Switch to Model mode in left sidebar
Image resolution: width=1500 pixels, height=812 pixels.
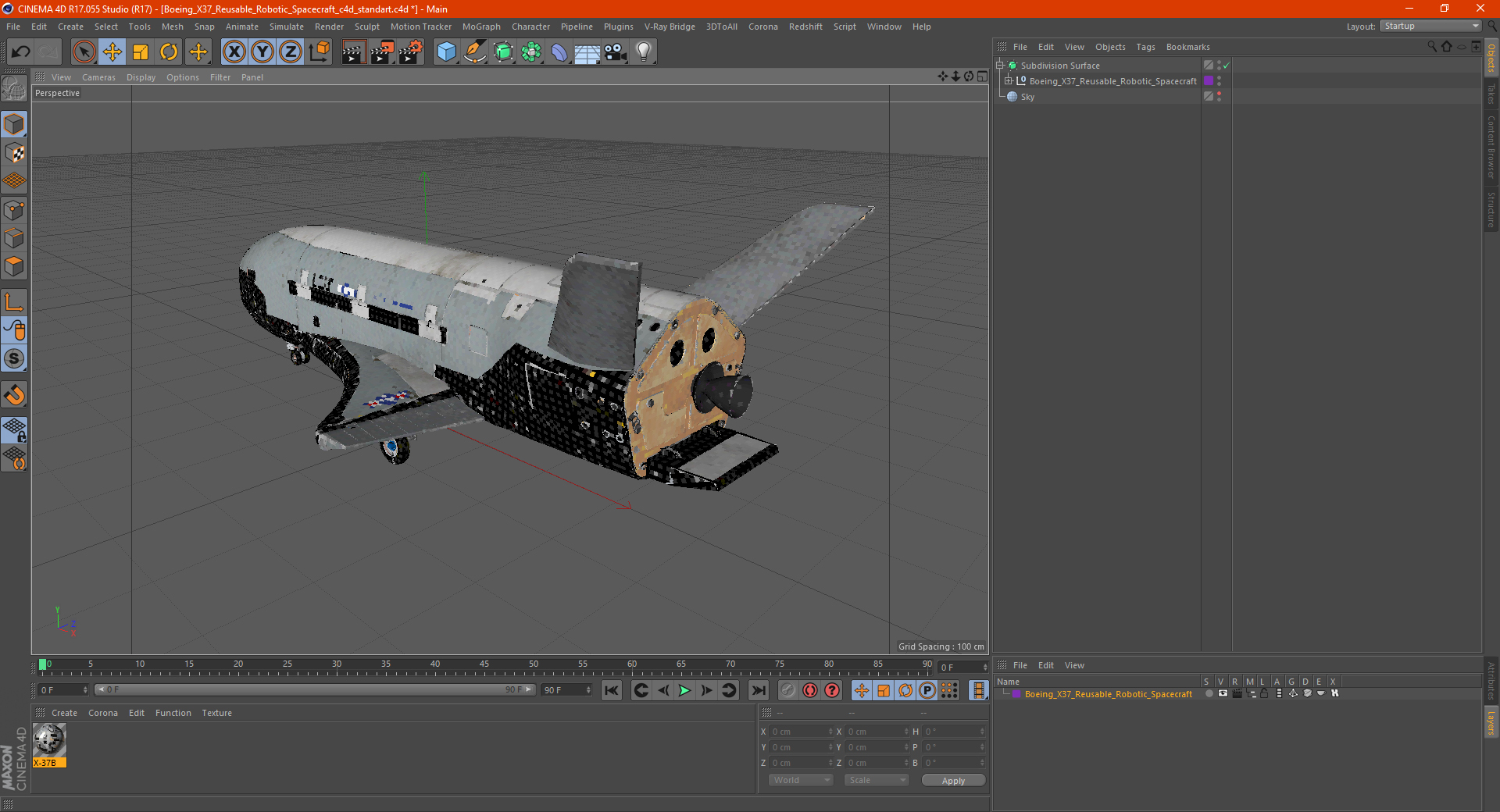tap(14, 125)
